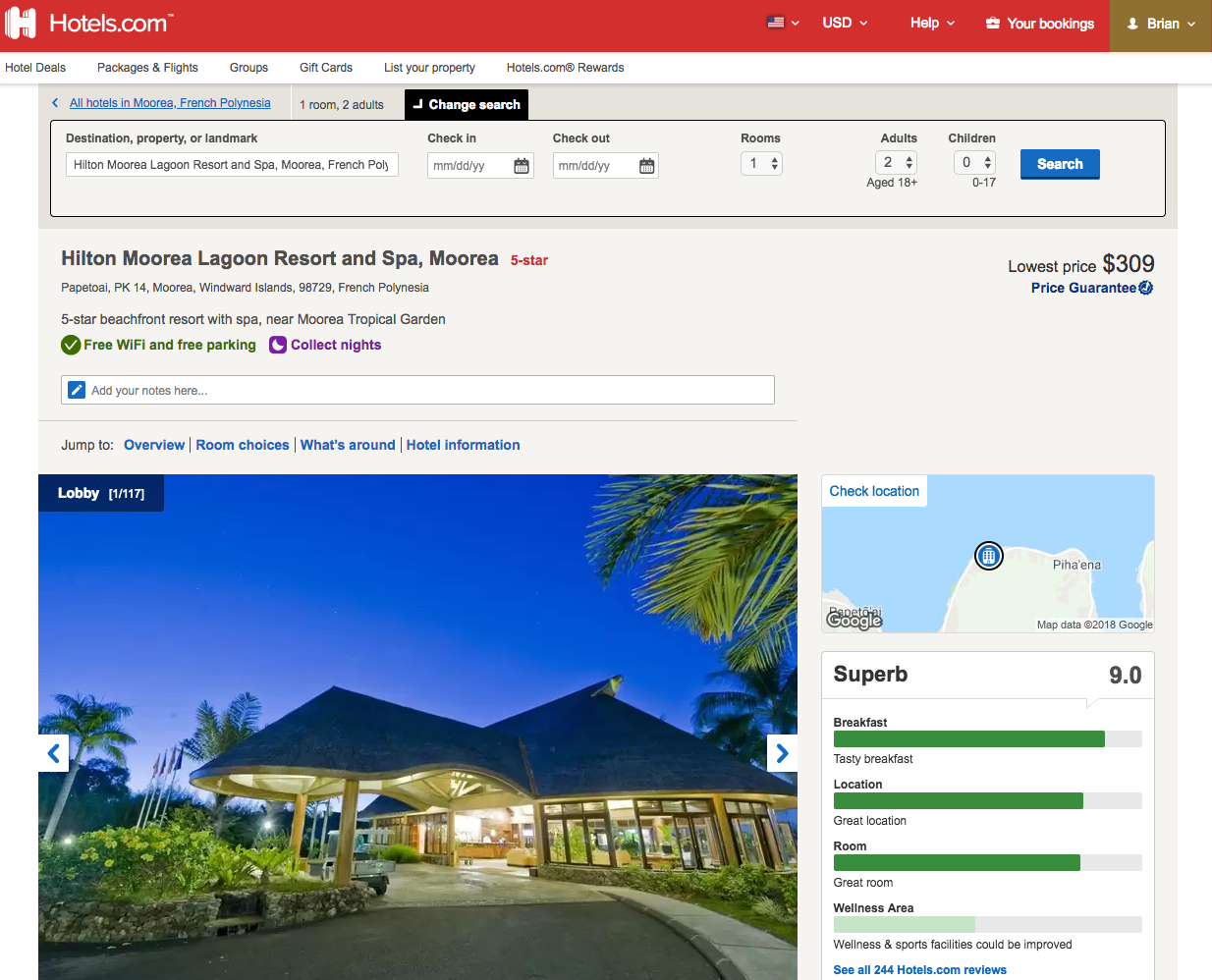Open the Children selector
Image resolution: width=1212 pixels, height=980 pixels.
pyautogui.click(x=974, y=162)
